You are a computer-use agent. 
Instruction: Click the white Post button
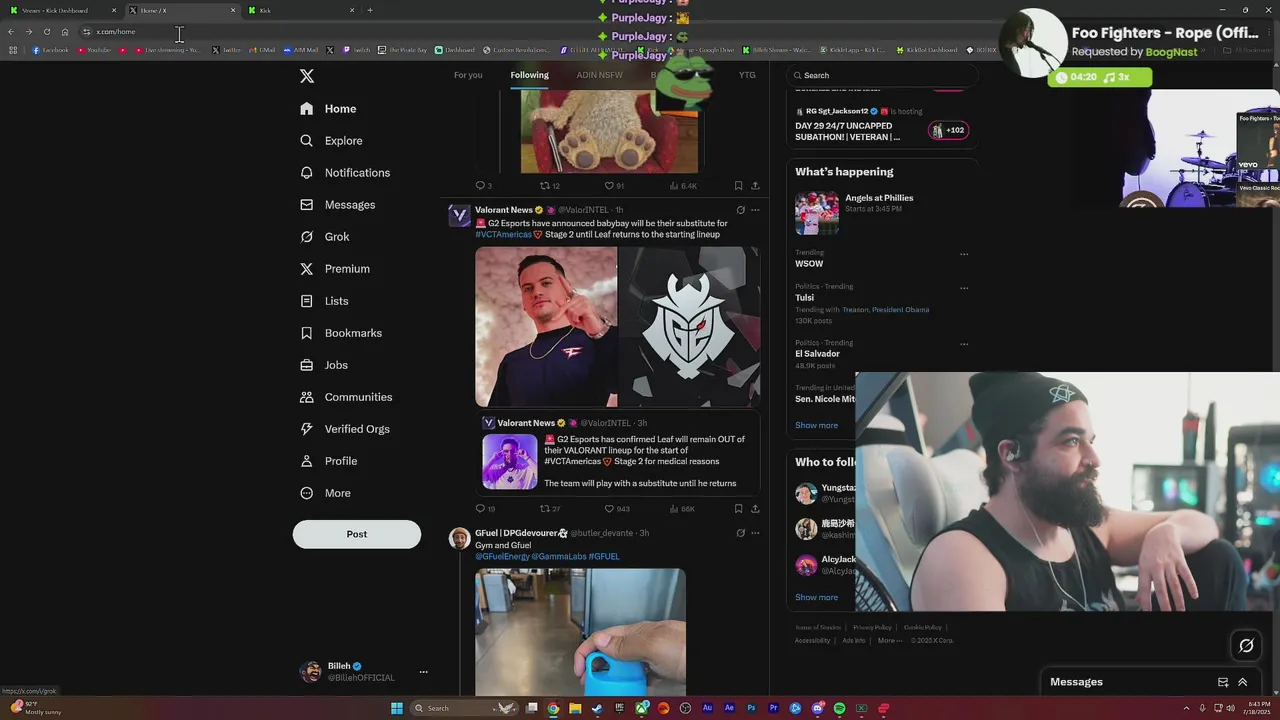357,534
